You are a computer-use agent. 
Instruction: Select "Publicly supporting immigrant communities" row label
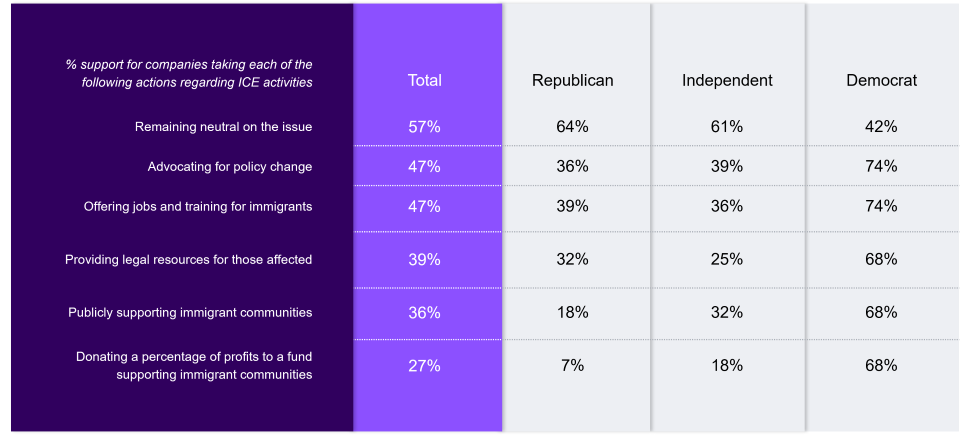pos(190,313)
